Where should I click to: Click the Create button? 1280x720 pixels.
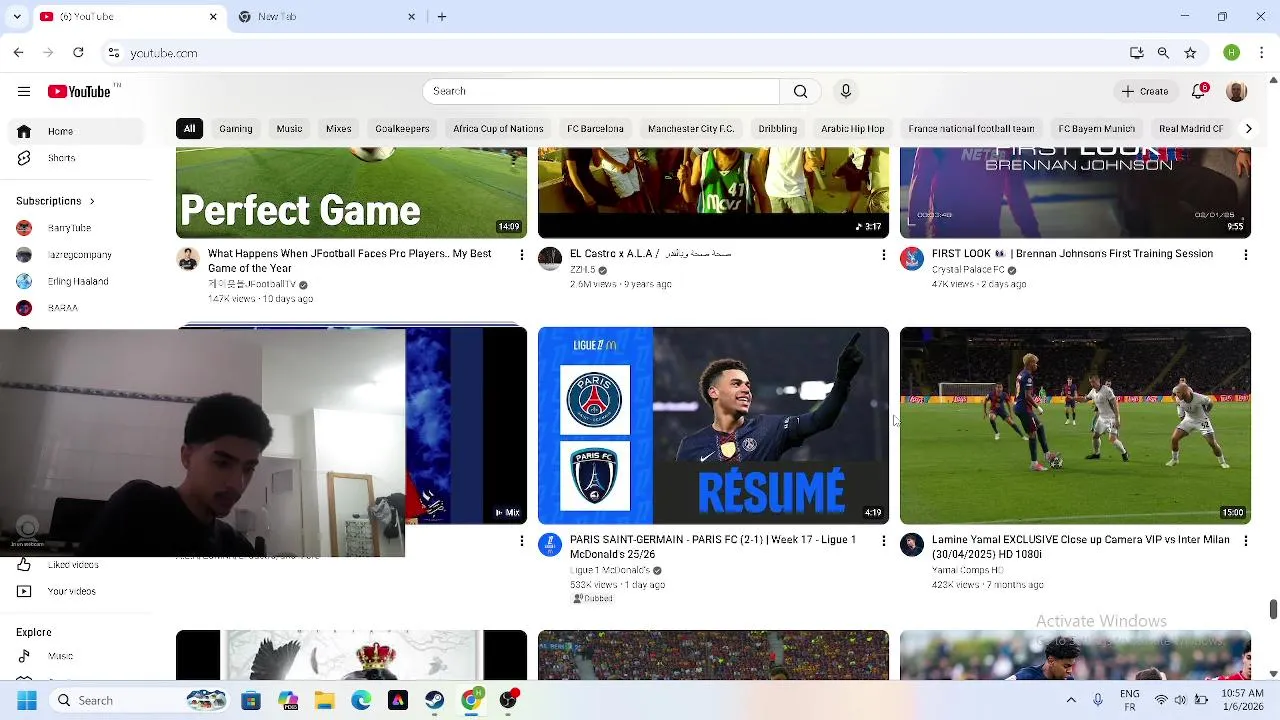[x=1144, y=91]
